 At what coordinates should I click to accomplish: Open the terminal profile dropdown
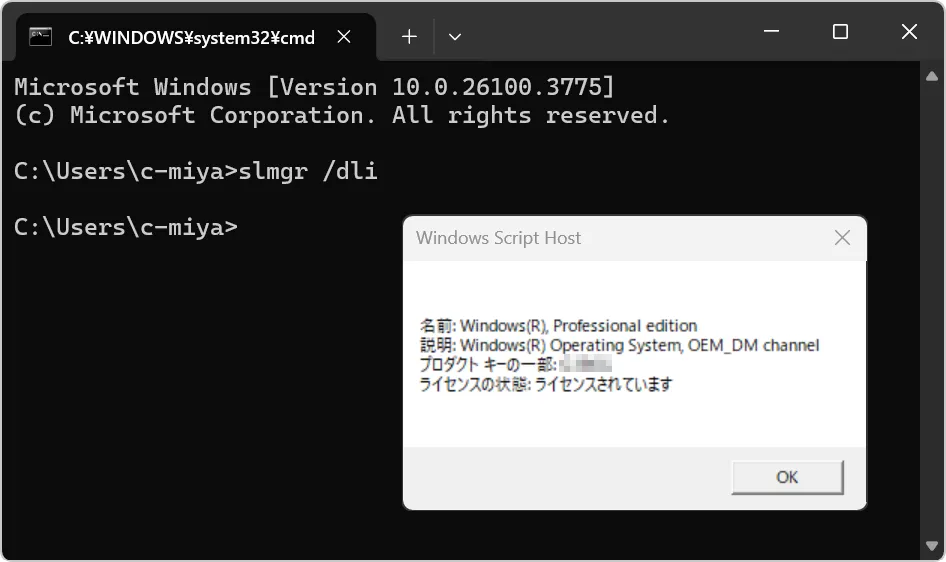[455, 37]
